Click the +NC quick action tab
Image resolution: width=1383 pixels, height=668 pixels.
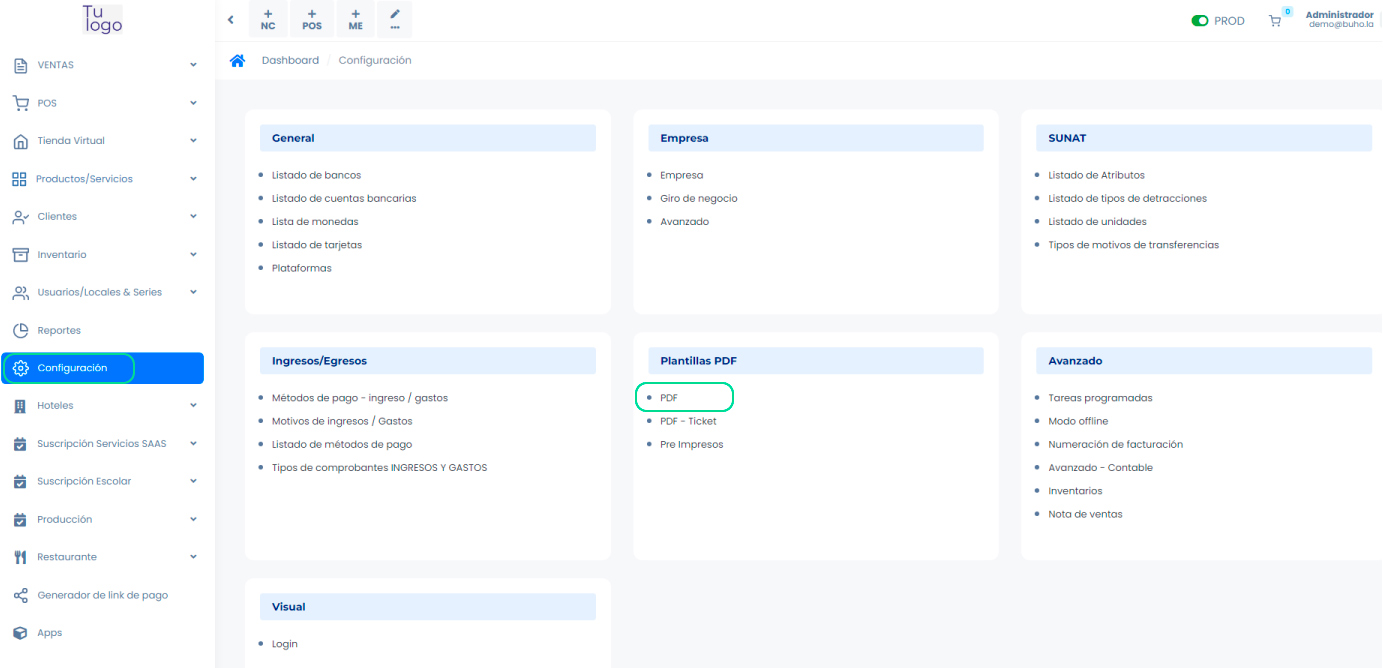[268, 20]
